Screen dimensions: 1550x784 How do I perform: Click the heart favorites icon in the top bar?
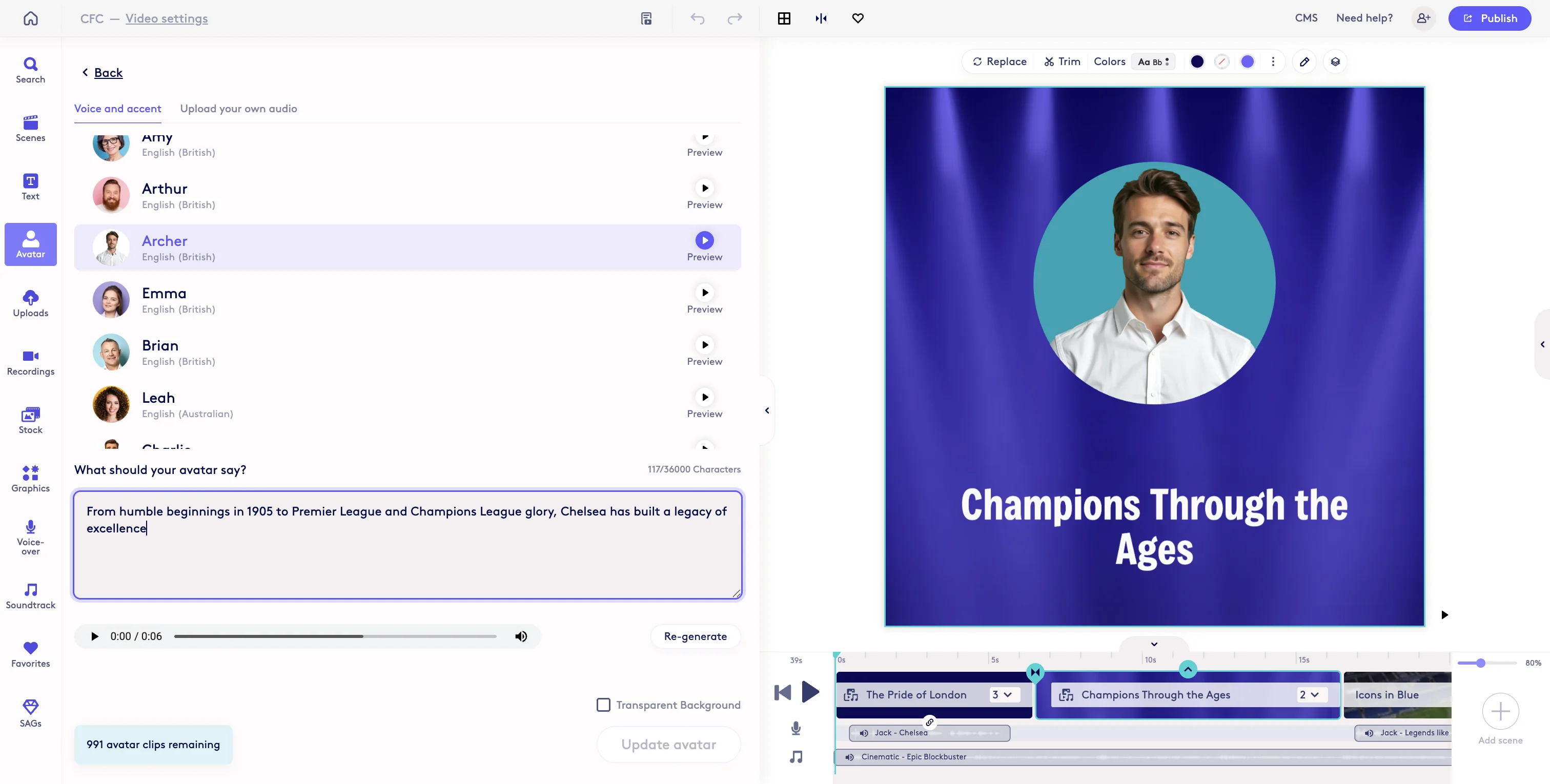click(x=858, y=18)
